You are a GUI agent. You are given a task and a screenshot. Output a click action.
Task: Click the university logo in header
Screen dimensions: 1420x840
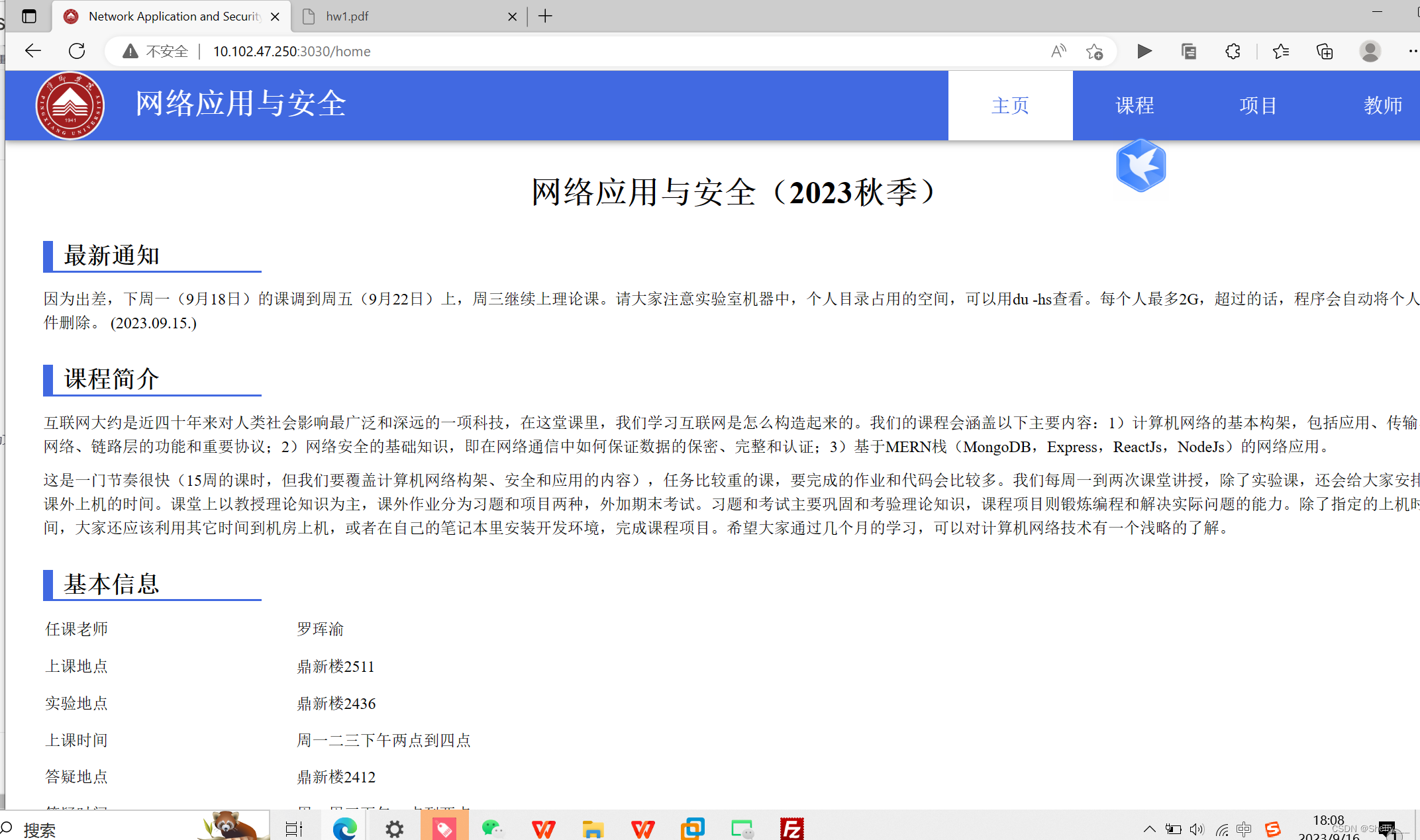pyautogui.click(x=70, y=105)
